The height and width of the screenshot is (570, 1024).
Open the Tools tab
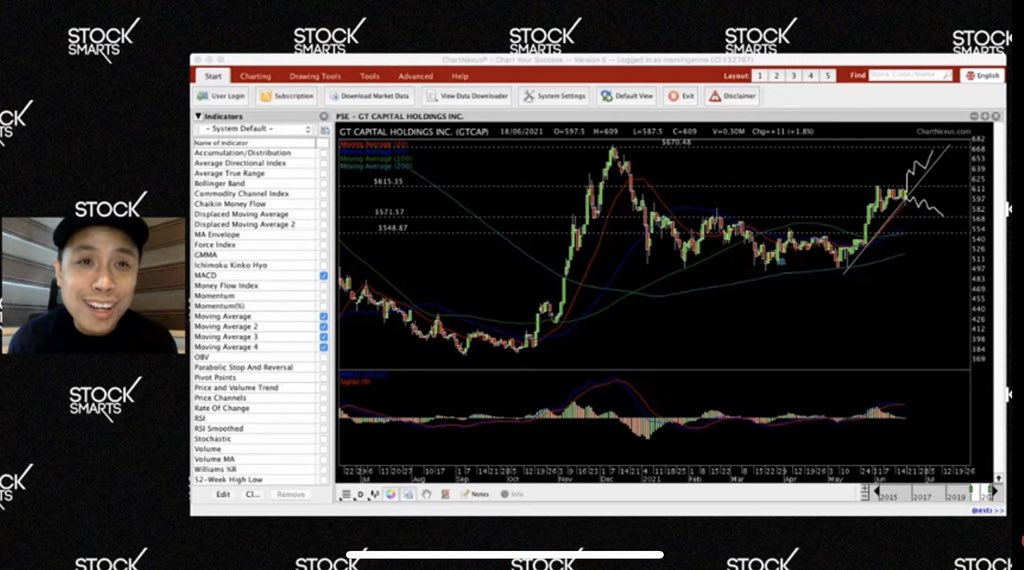[x=370, y=76]
